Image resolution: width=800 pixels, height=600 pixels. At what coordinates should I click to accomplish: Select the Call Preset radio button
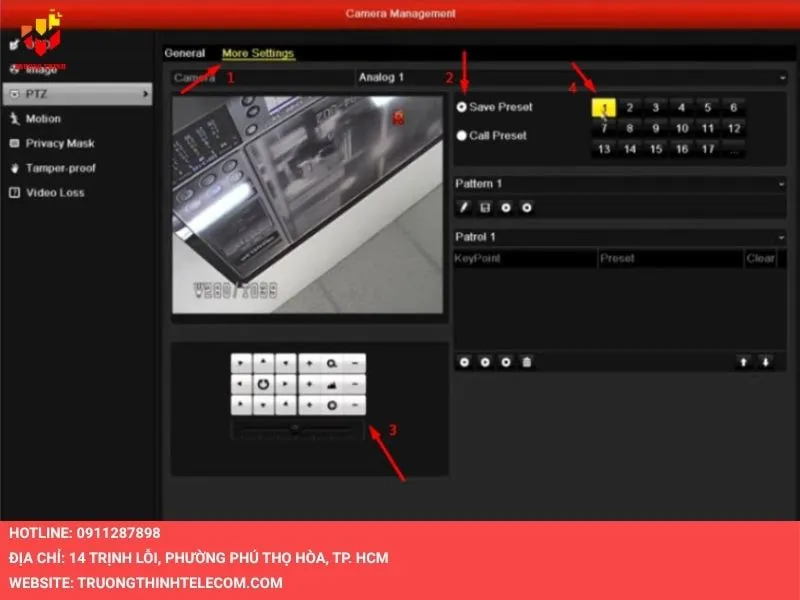462,135
